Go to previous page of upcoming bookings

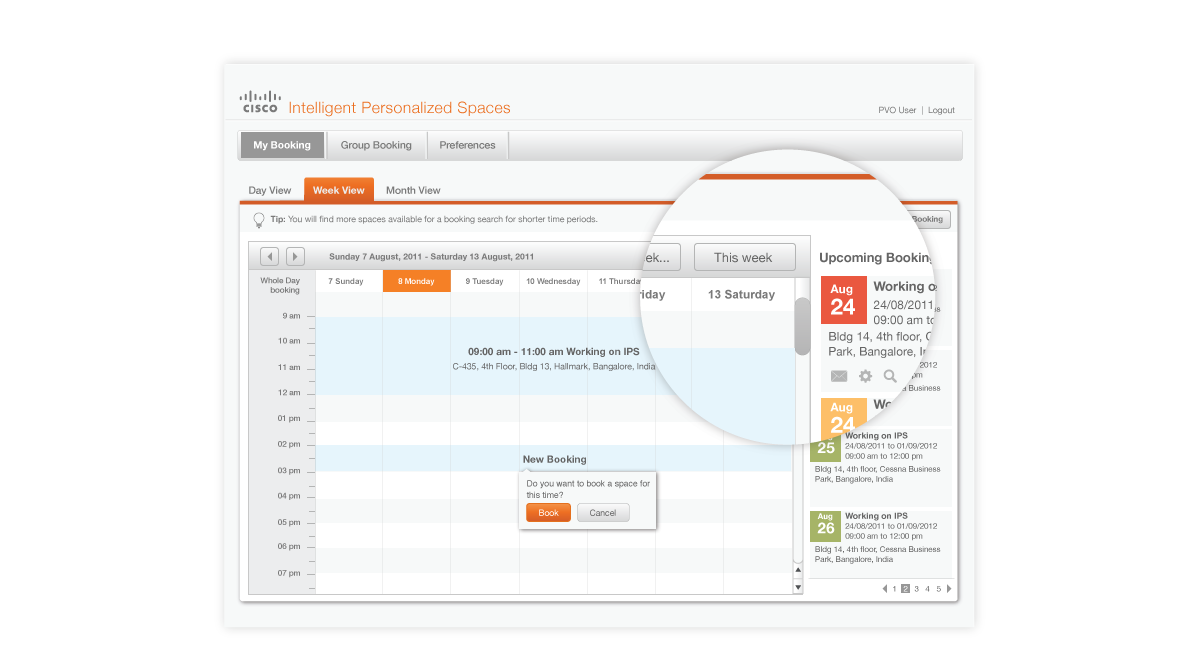pos(885,589)
